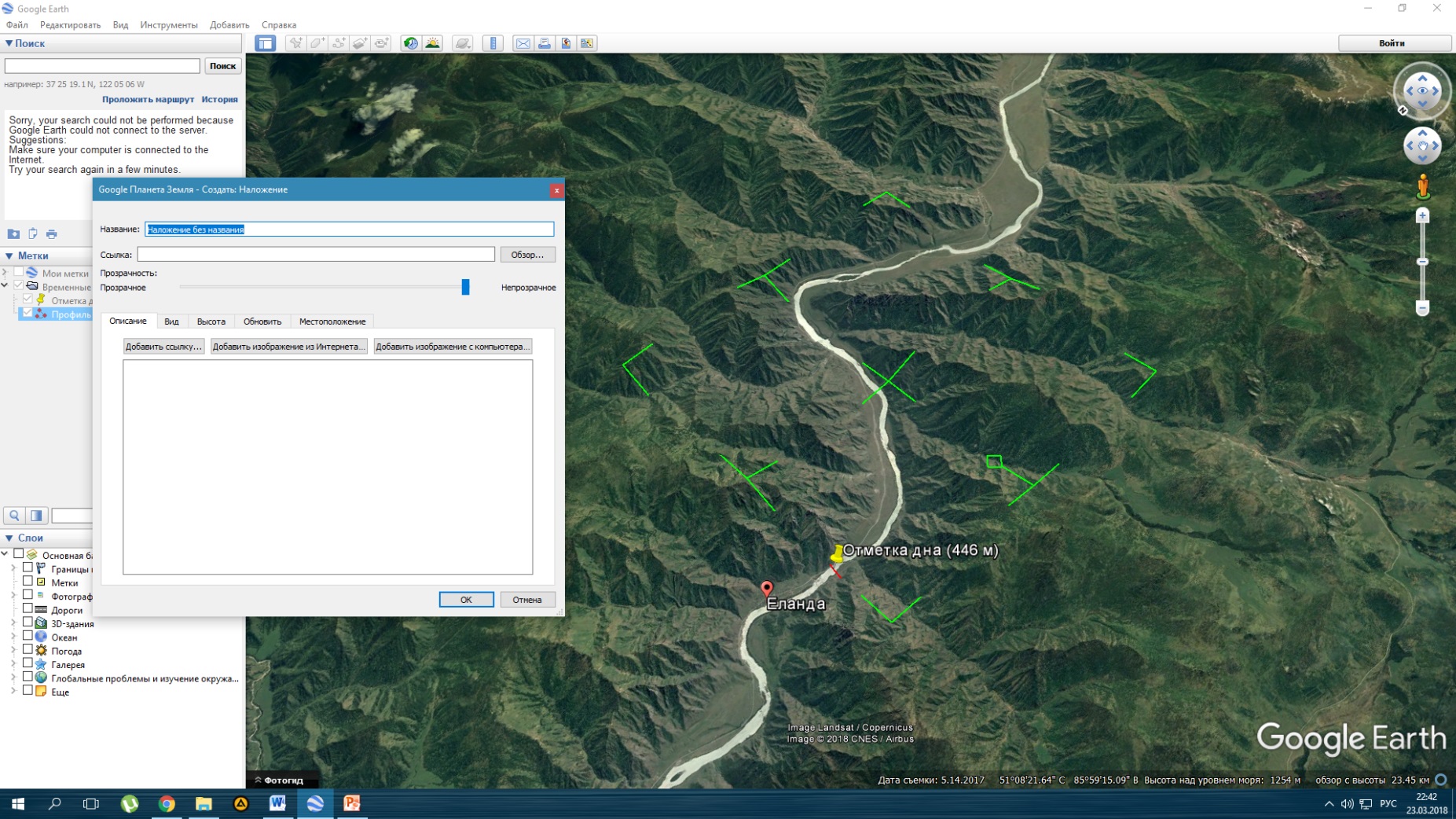The height and width of the screenshot is (819, 1456).
Task: Expand the Погода layer node
Action: (x=13, y=651)
